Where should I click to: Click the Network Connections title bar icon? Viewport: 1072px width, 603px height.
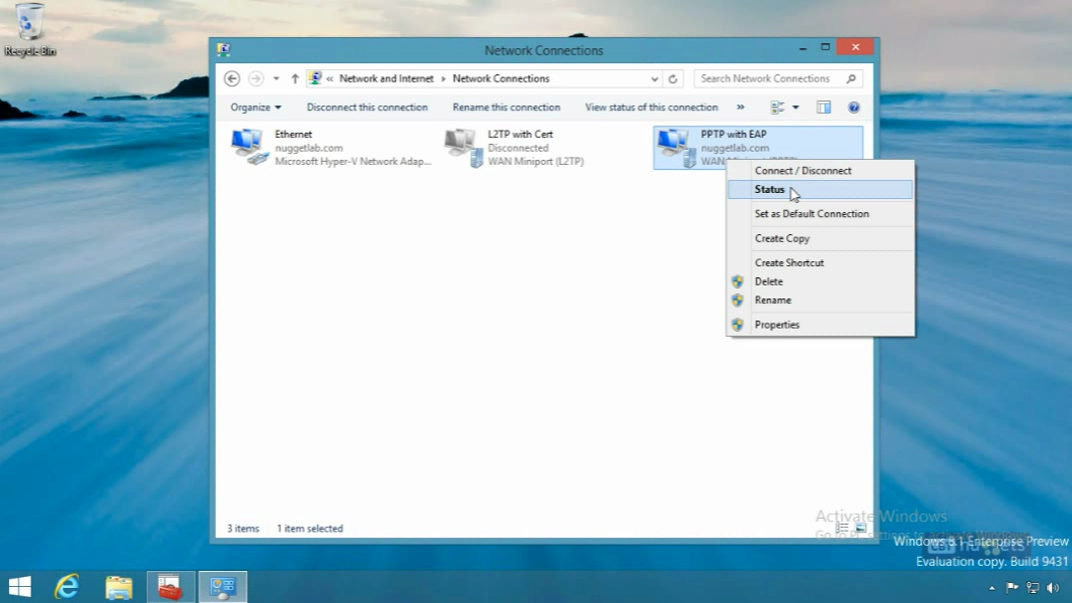click(224, 49)
